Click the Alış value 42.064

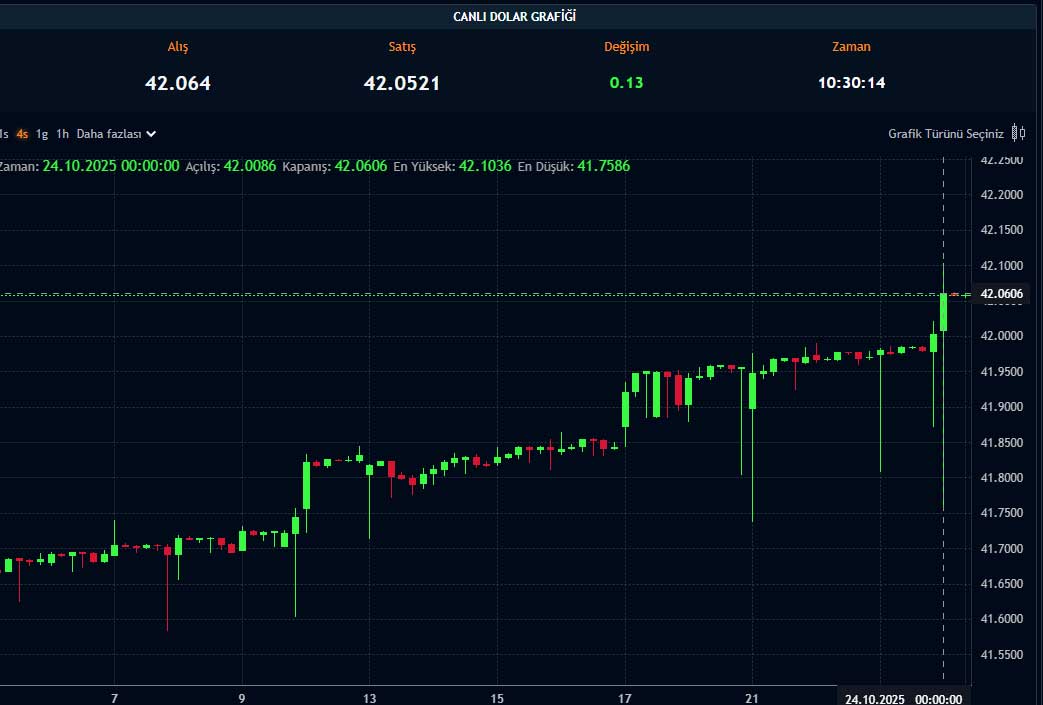tap(178, 83)
